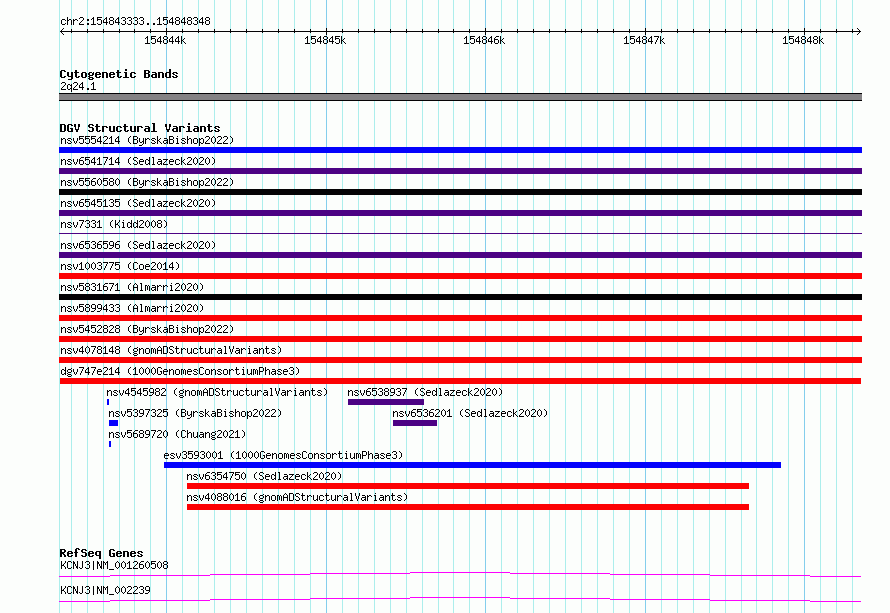Select the red nsv1003775 (Coe2014) bar
The height and width of the screenshot is (613, 890).
coord(460,276)
